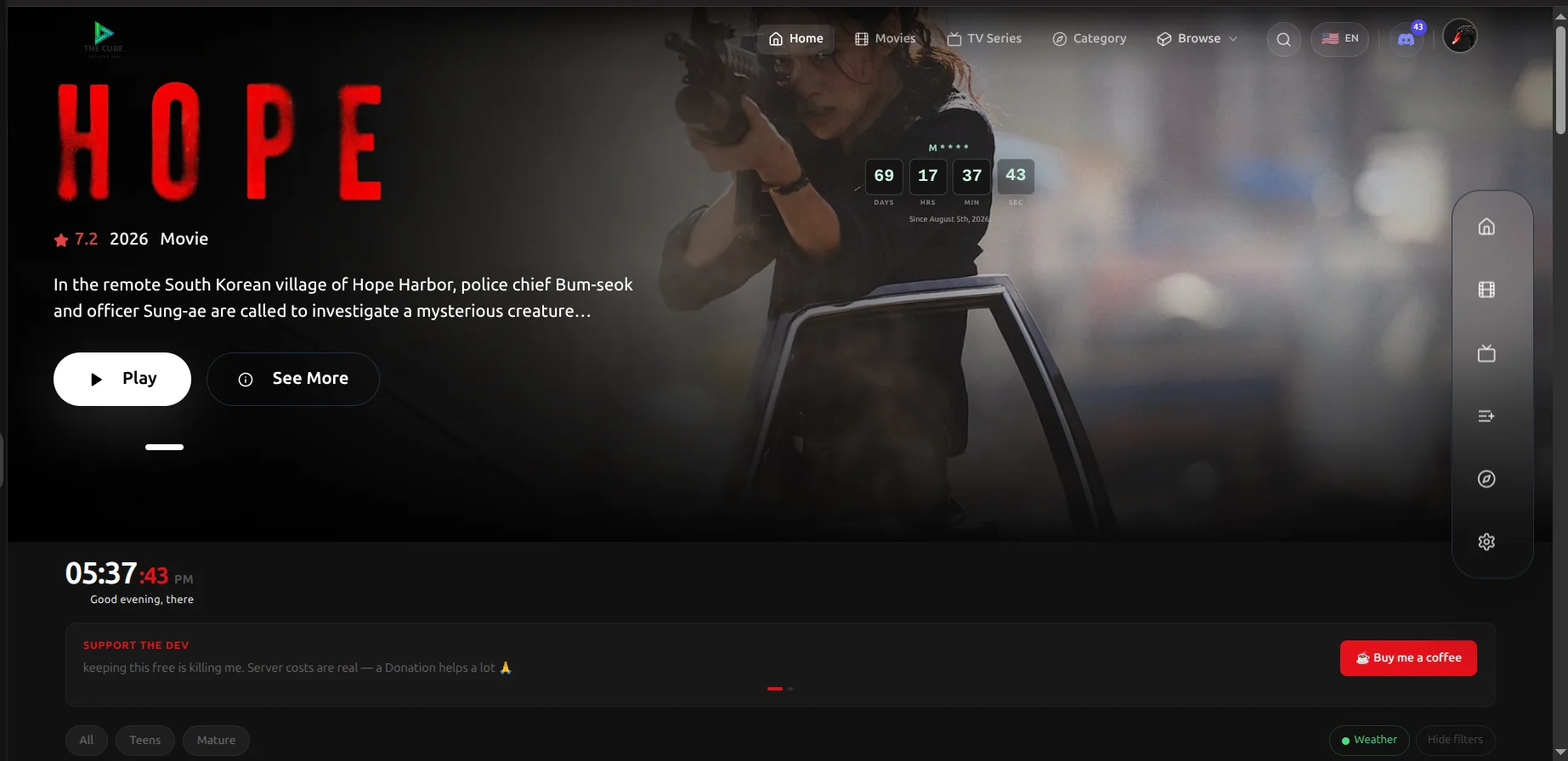The image size is (1568, 761).
Task: Open the Discord icon with badge 43
Action: (1407, 39)
